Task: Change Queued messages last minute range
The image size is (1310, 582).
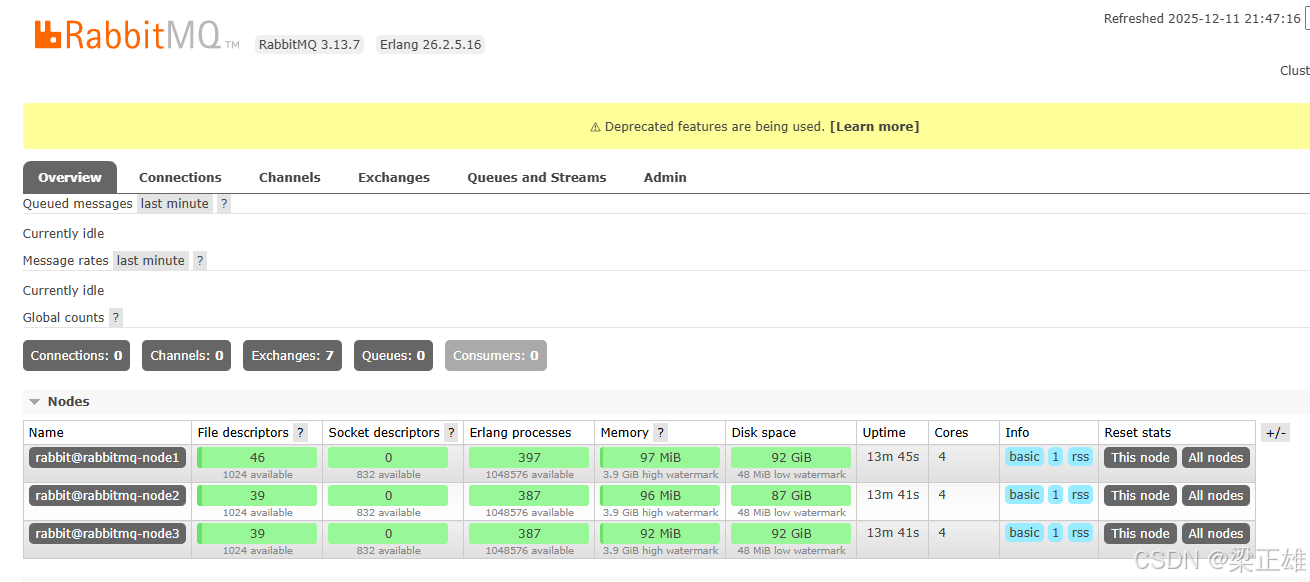Action: tap(175, 203)
